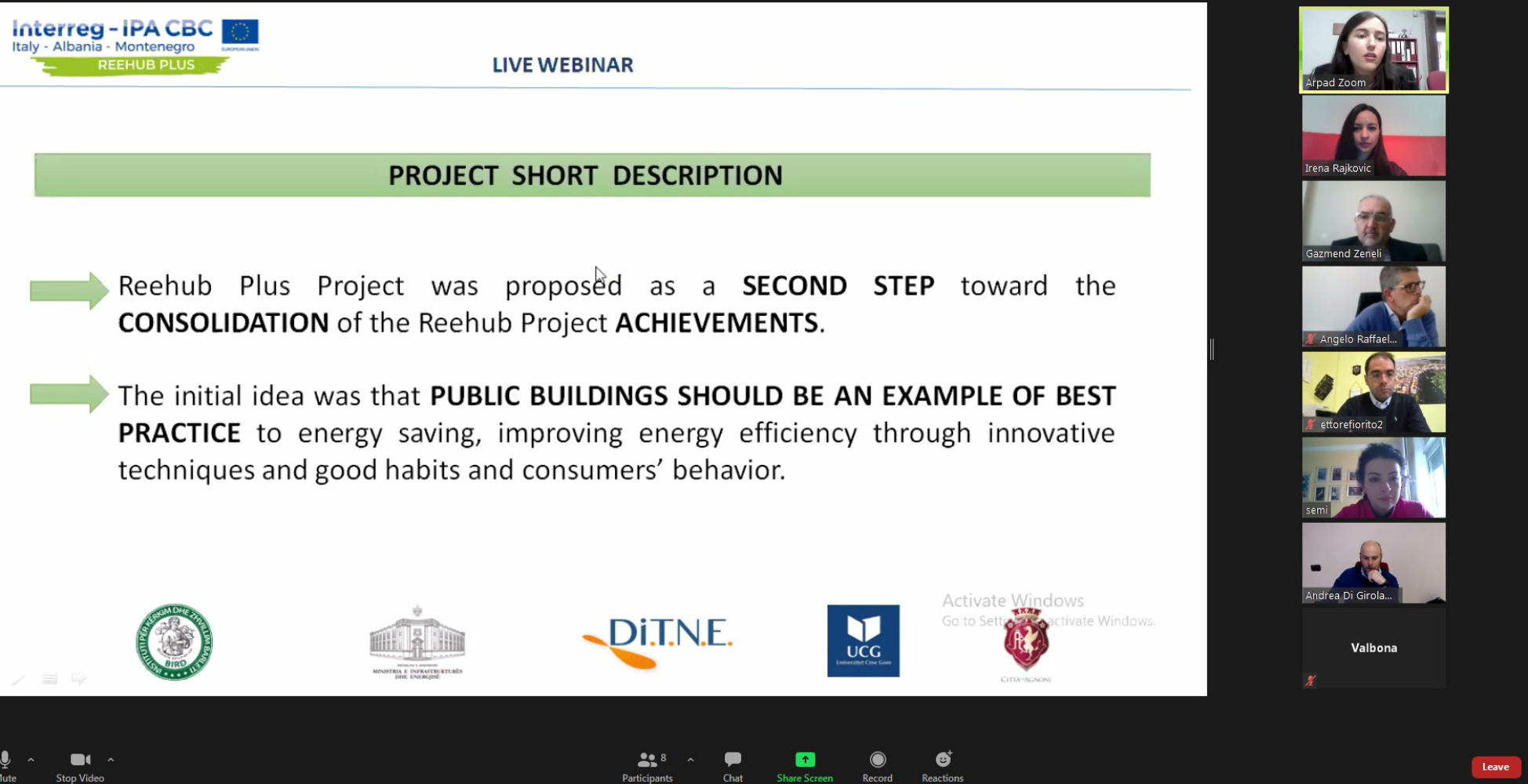Screen dimensions: 1528x784
Task: Select Gazmend Zeneli's video thumbnail
Action: [x=1373, y=221]
